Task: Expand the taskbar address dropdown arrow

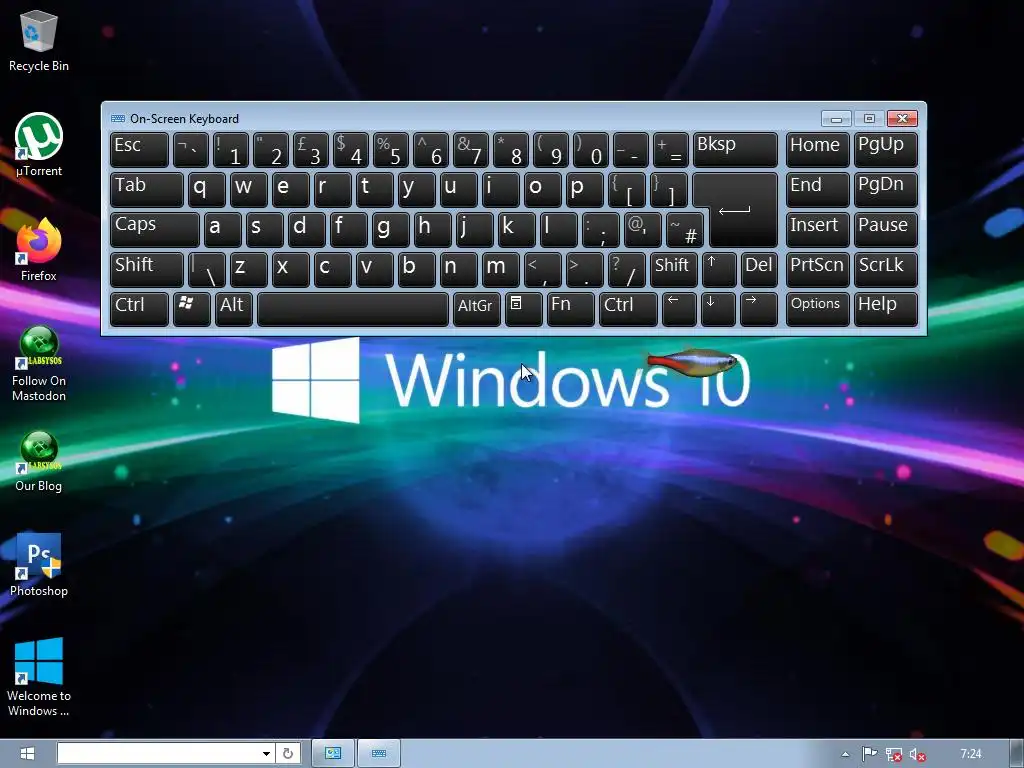Action: (x=266, y=754)
